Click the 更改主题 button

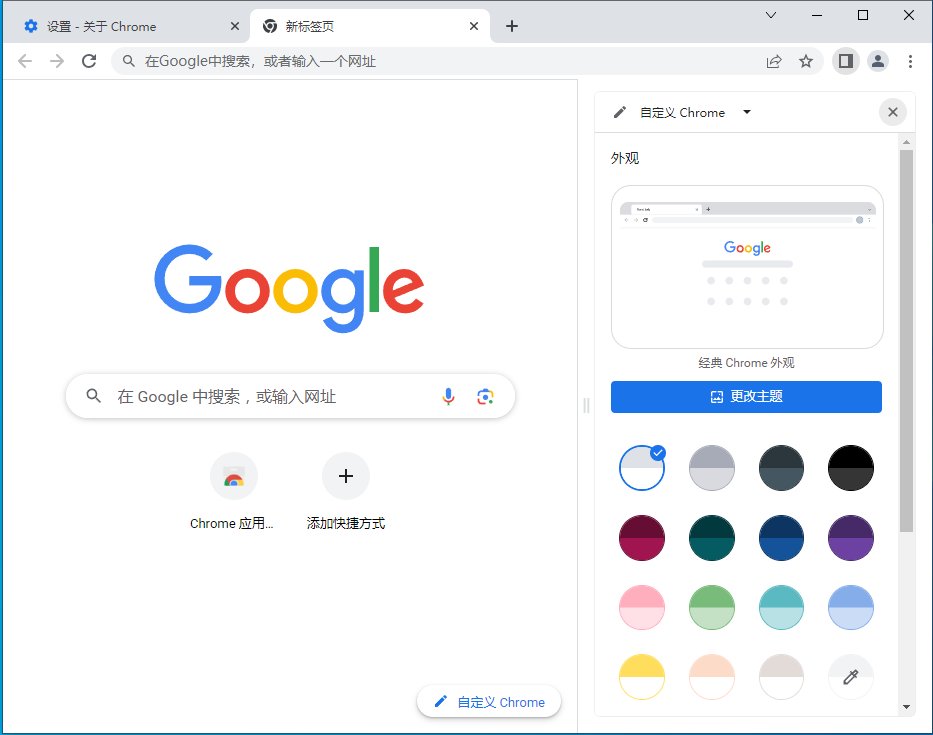(x=746, y=397)
